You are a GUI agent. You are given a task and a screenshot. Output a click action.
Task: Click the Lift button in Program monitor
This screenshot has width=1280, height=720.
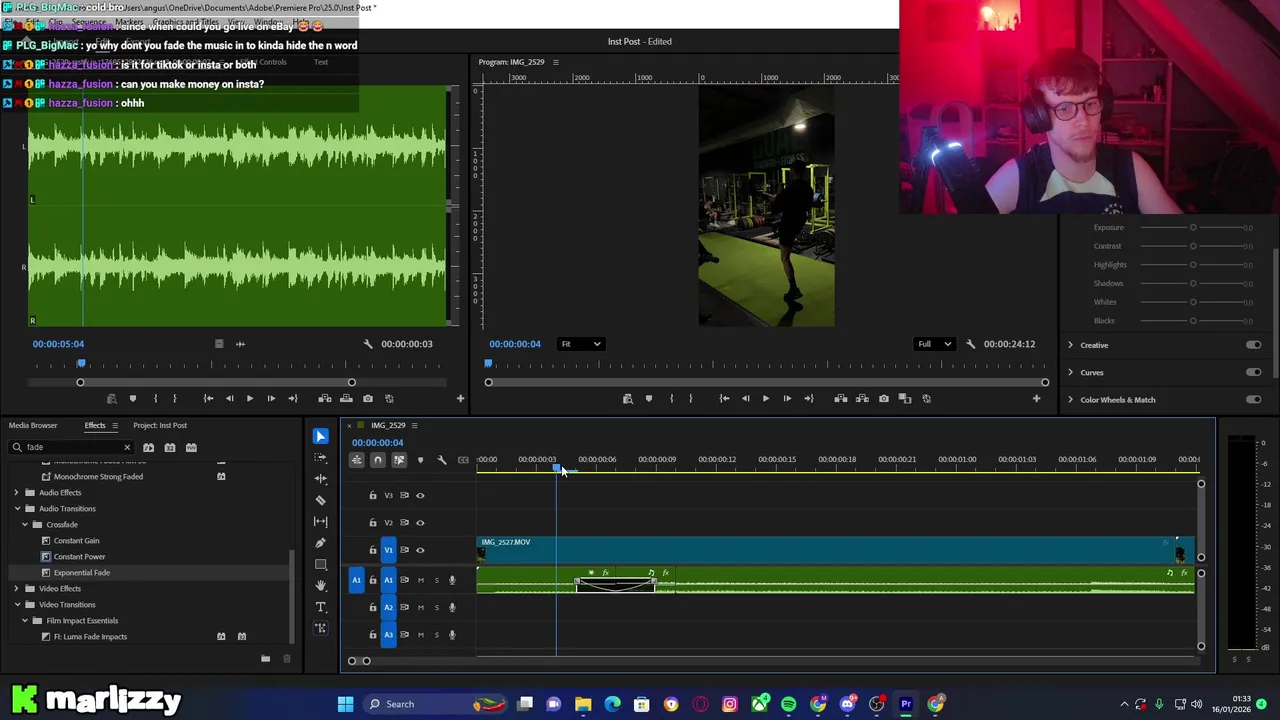pos(840,398)
